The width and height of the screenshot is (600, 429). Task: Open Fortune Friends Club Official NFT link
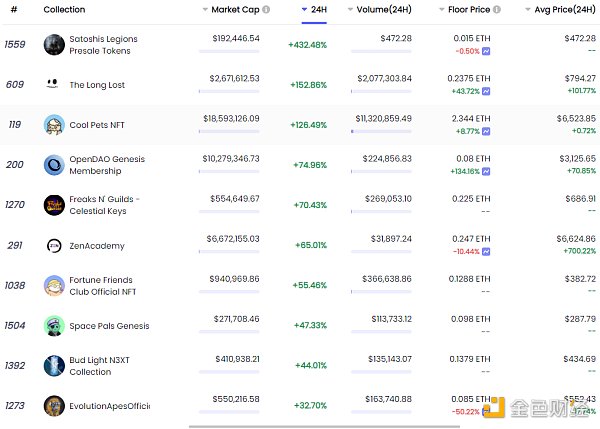(100, 285)
